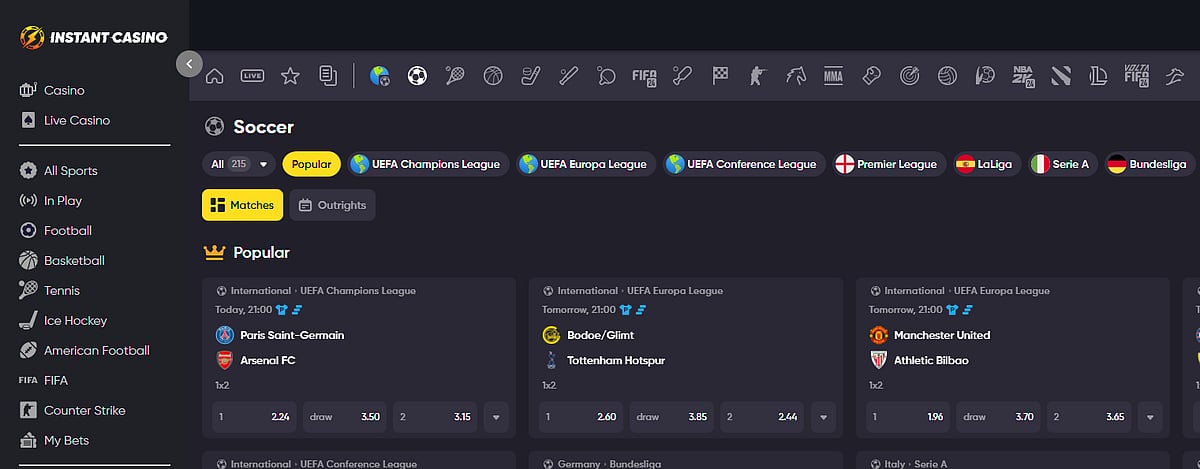Open American Football in sidebar
The width and height of the screenshot is (1200, 469).
pos(95,350)
